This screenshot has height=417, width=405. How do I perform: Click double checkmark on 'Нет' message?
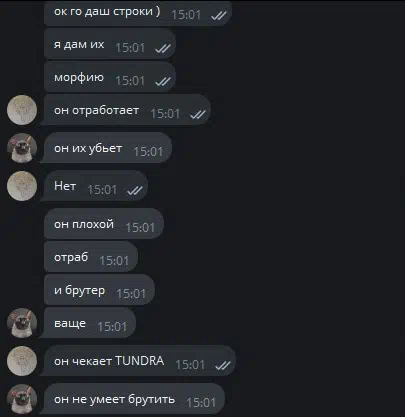135,191
